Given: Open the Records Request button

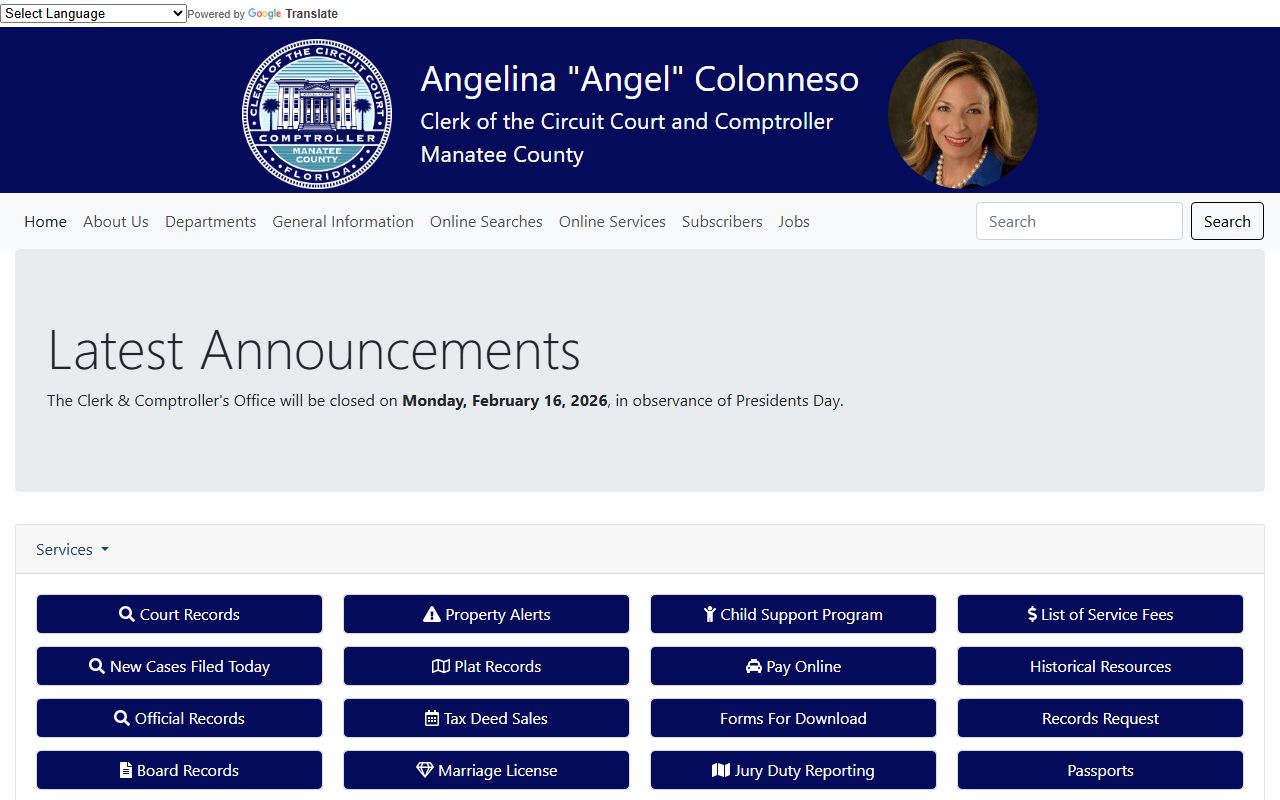Looking at the screenshot, I should click(x=1100, y=718).
